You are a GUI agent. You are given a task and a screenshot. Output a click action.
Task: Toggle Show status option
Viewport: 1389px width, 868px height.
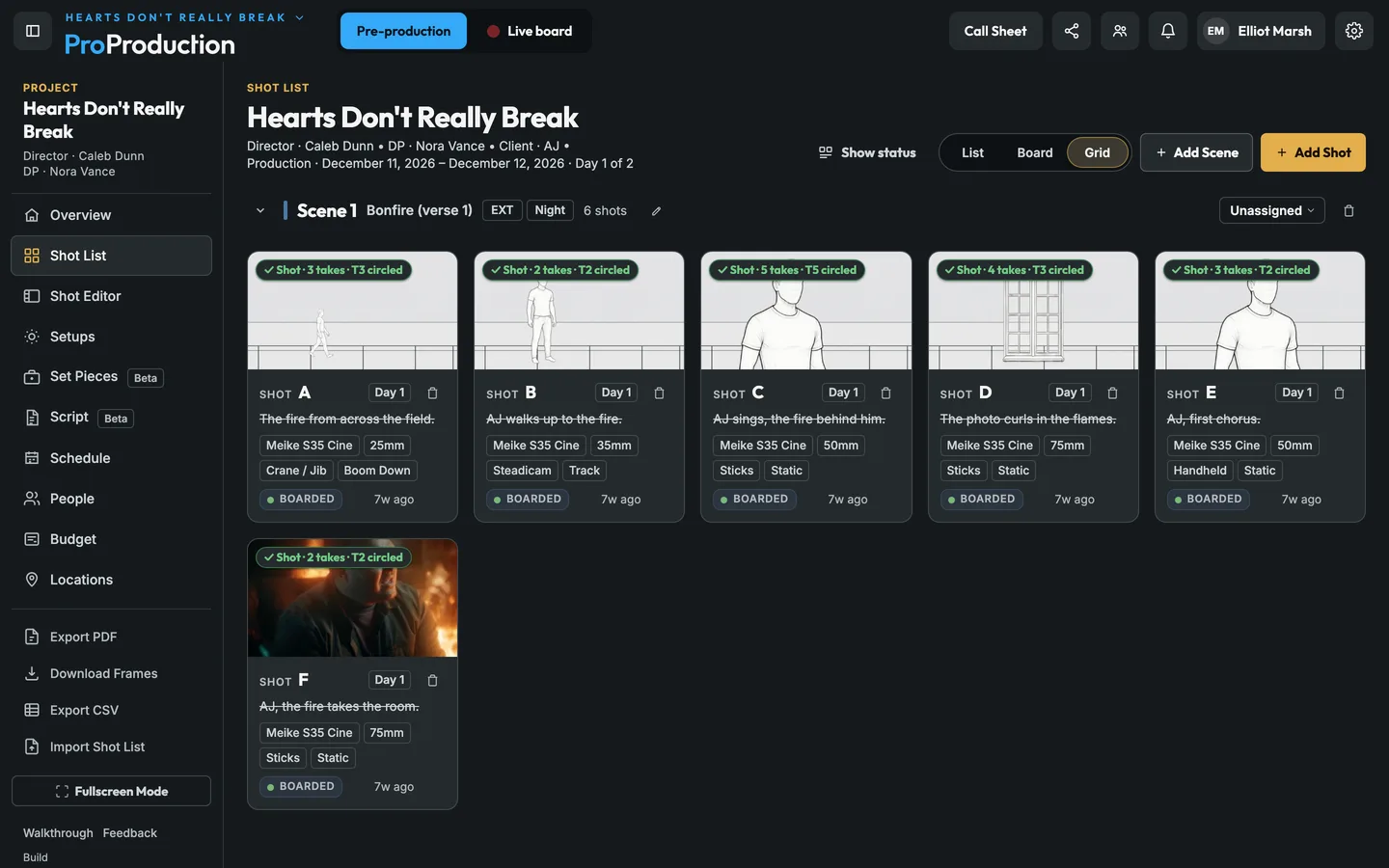[x=867, y=152]
